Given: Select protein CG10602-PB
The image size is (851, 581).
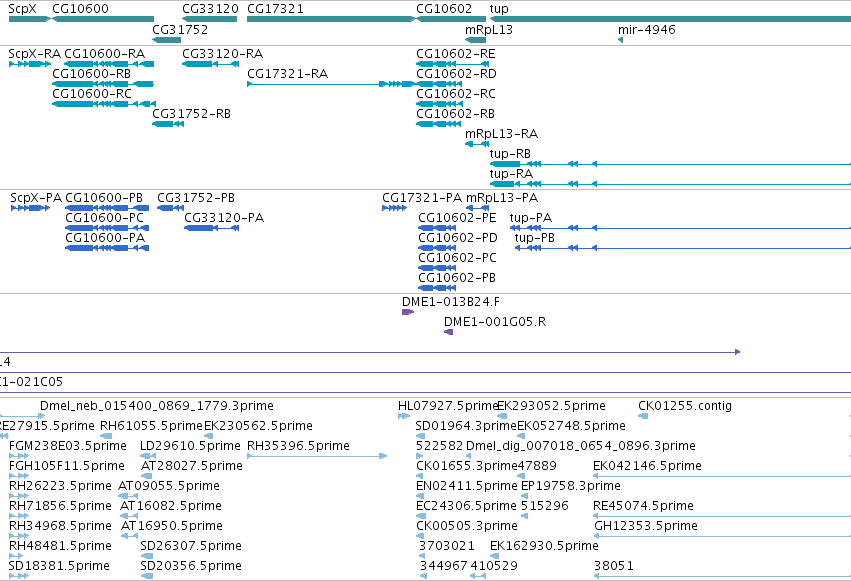Looking at the screenshot, I should coord(437,288).
